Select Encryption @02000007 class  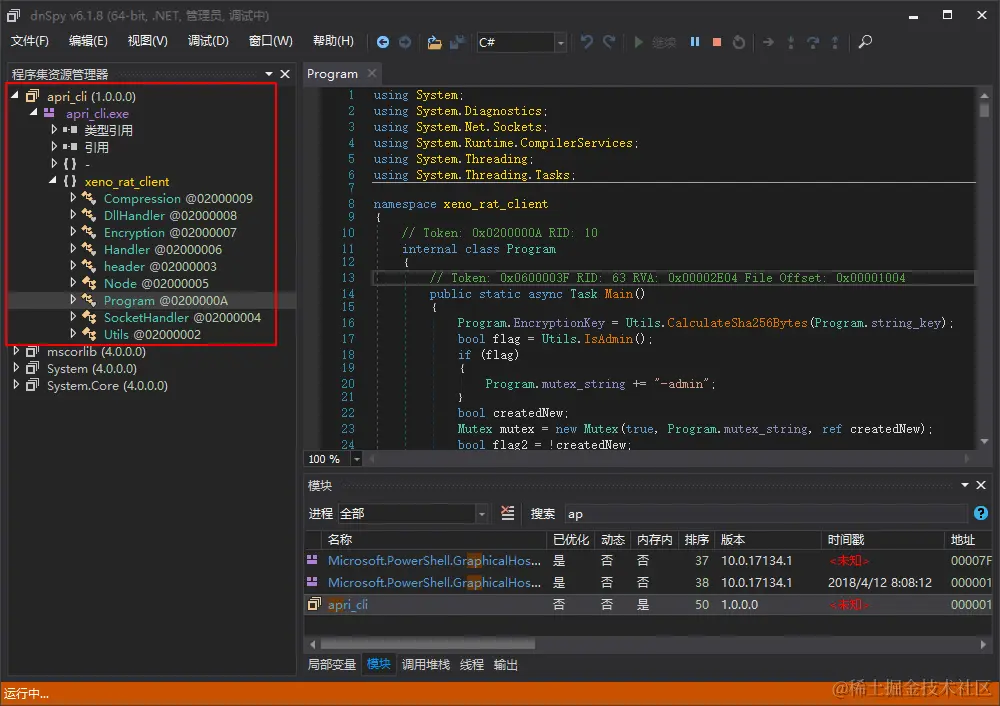pos(170,233)
